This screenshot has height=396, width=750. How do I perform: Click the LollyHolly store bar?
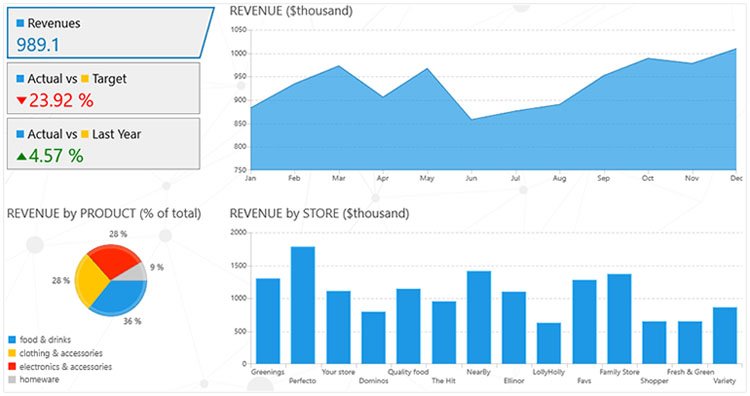point(549,343)
